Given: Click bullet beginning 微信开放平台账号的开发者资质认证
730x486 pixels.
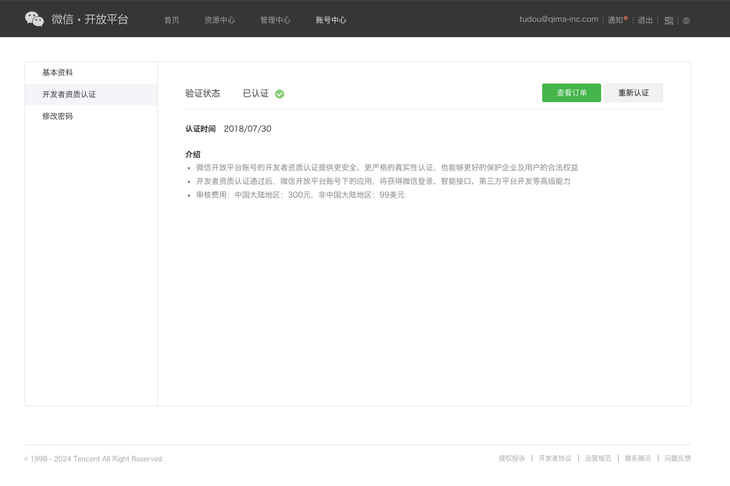Looking at the screenshot, I should tap(387, 168).
